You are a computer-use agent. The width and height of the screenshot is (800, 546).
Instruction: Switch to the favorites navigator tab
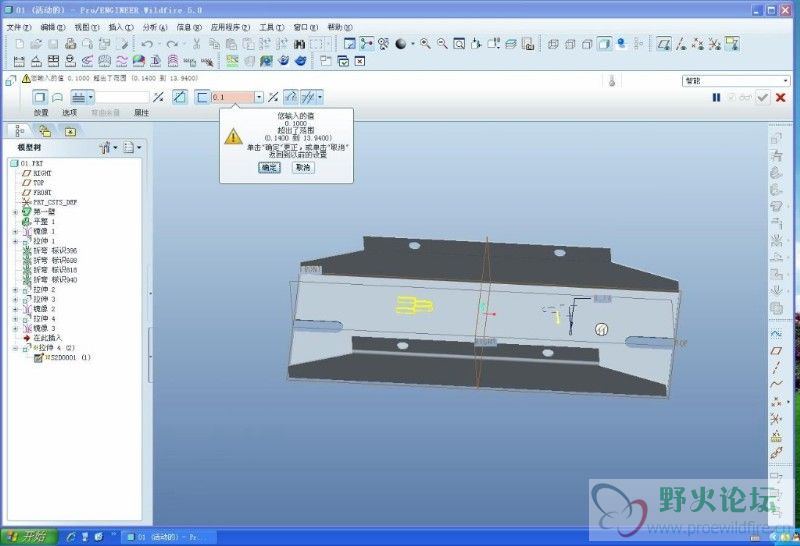pyautogui.click(x=70, y=132)
